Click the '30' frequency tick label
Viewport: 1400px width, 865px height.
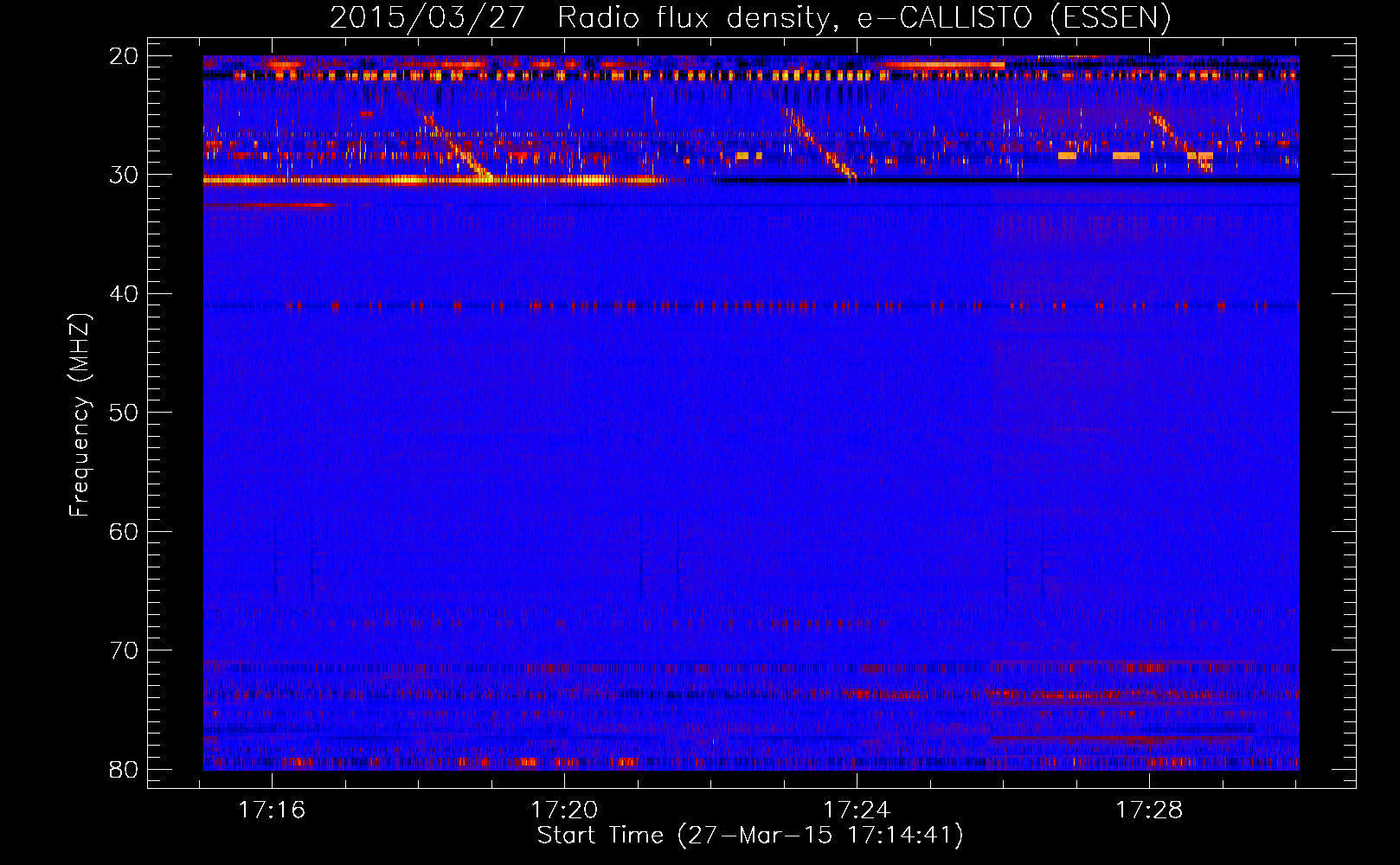[x=124, y=175]
